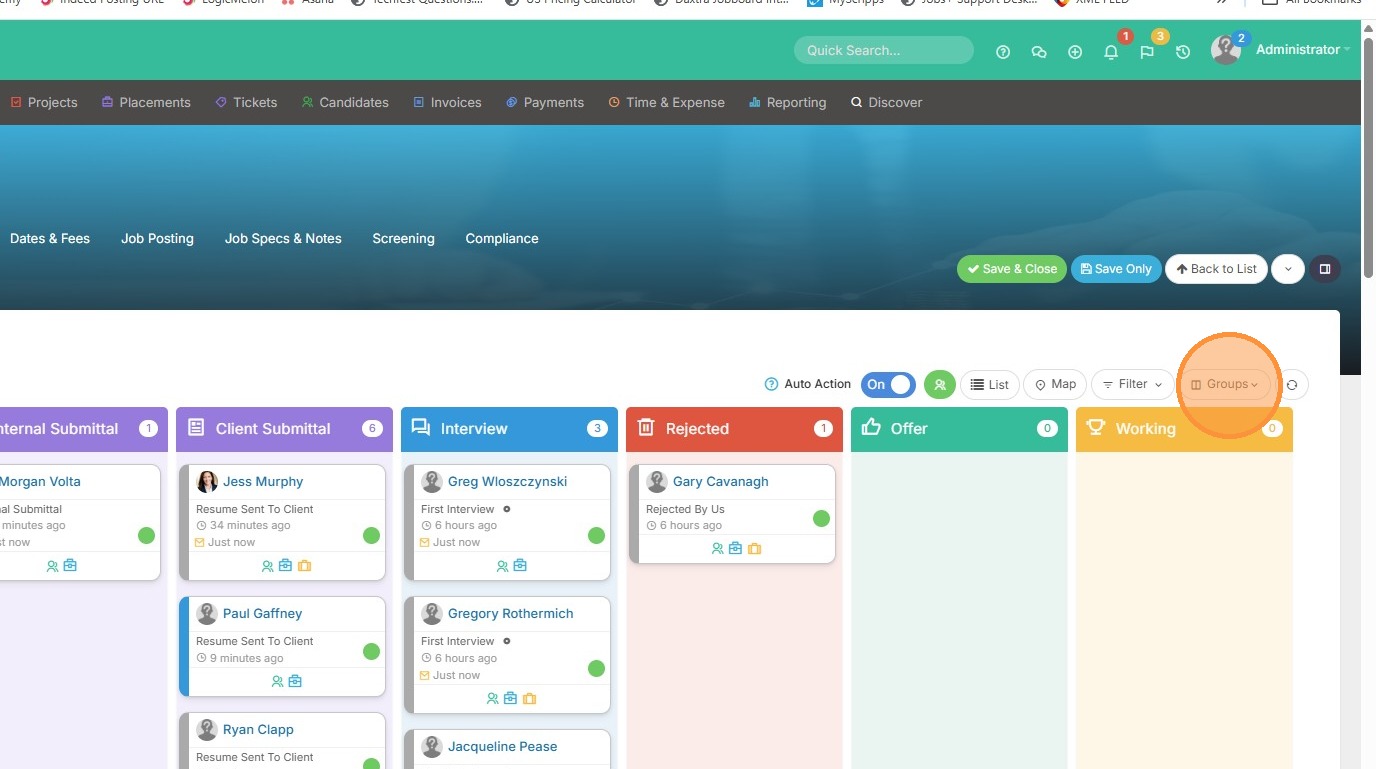Click the people icon on Gary Cavanagh's card

(717, 549)
